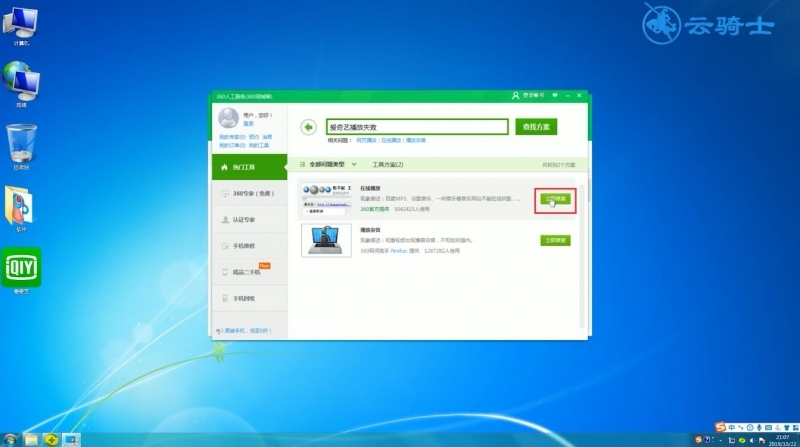Click the 登录 link under the greeting
The image size is (800, 447).
[248, 123]
